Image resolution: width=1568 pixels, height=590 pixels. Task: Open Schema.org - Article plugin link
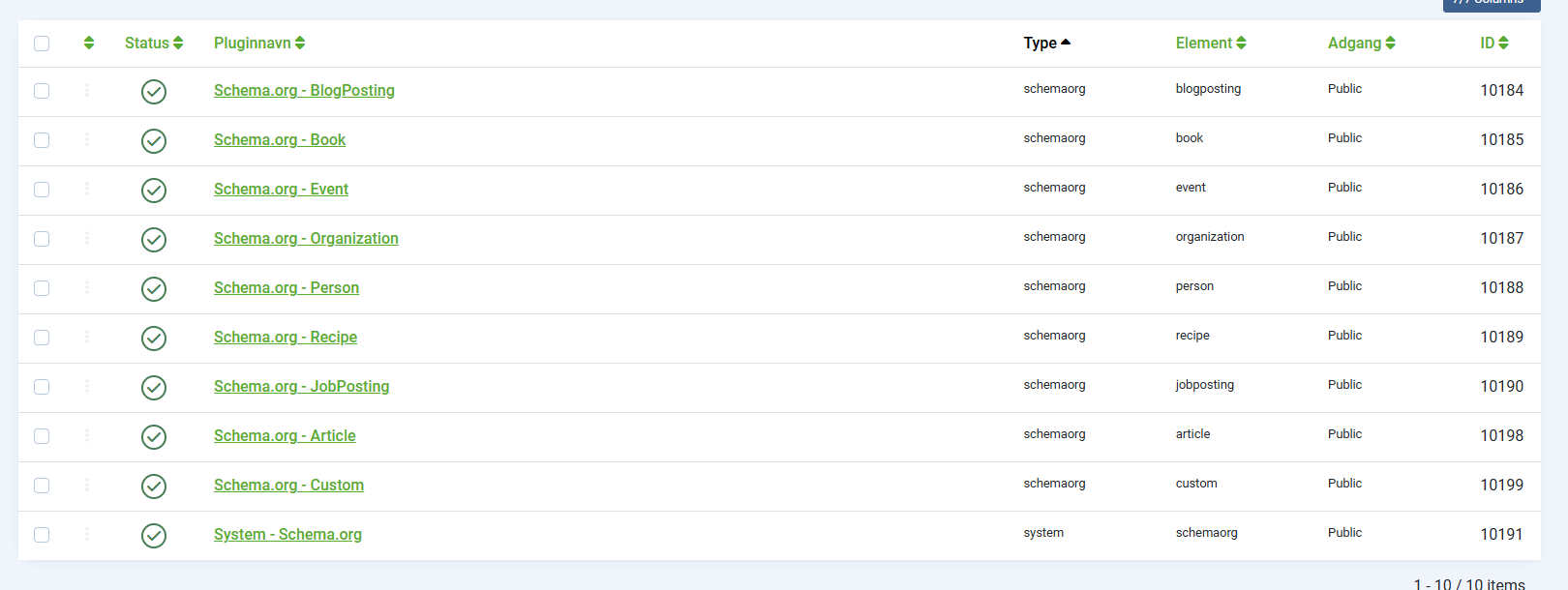(x=285, y=435)
